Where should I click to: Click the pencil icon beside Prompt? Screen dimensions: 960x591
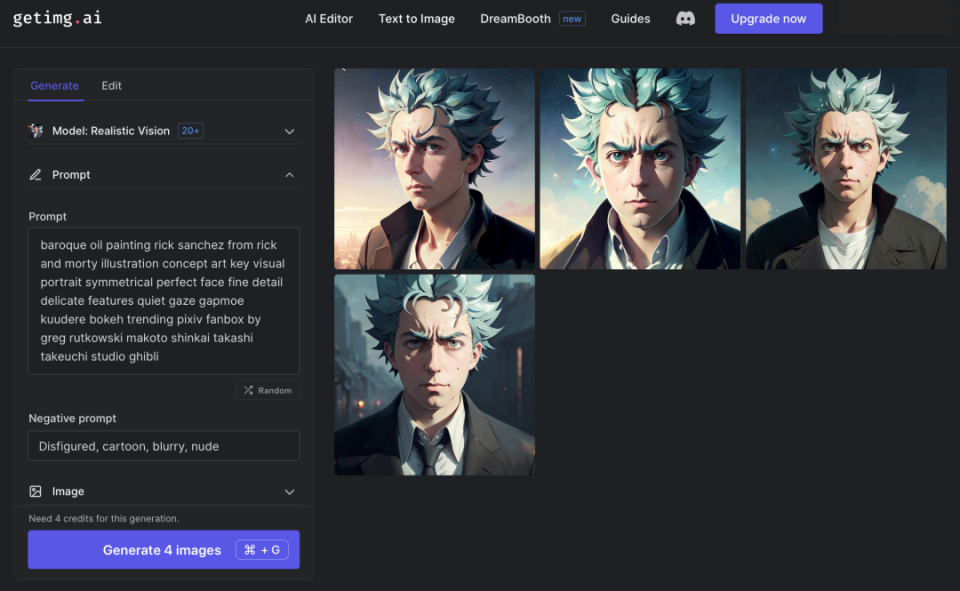pos(36,175)
